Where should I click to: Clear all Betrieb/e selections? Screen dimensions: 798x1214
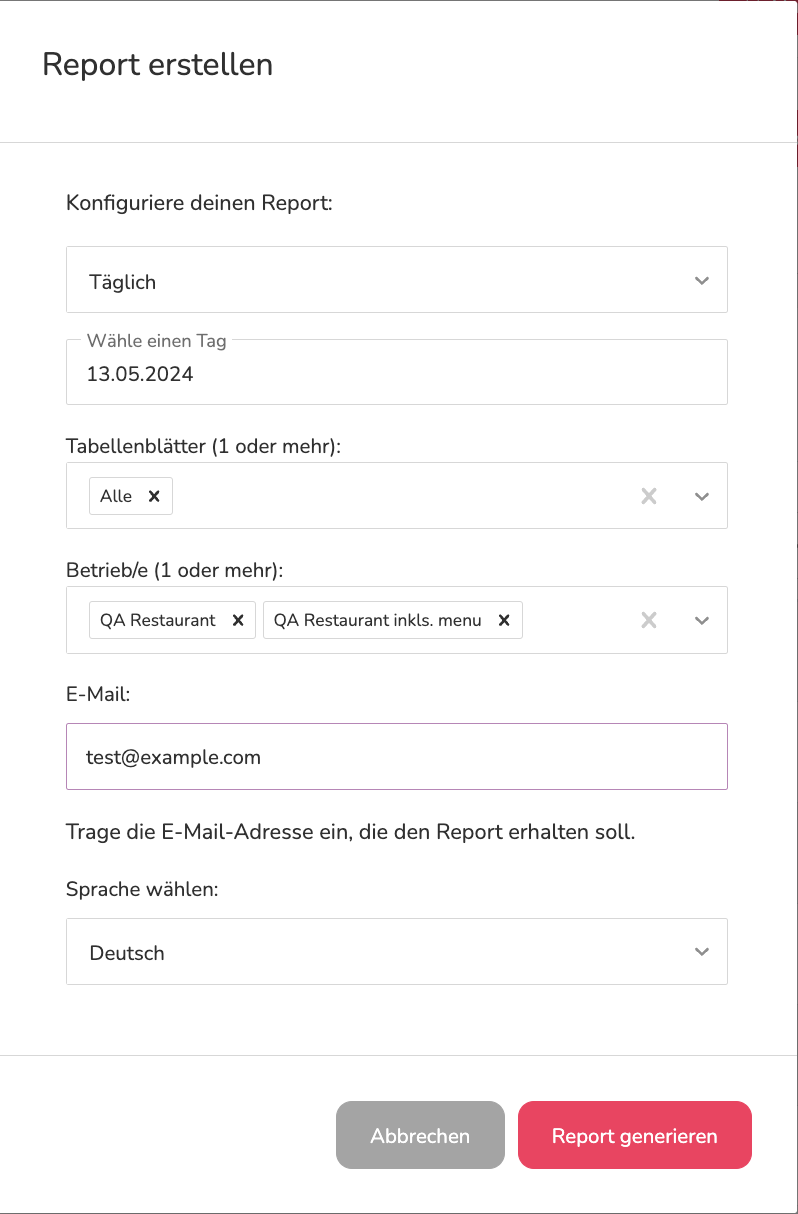click(x=649, y=620)
